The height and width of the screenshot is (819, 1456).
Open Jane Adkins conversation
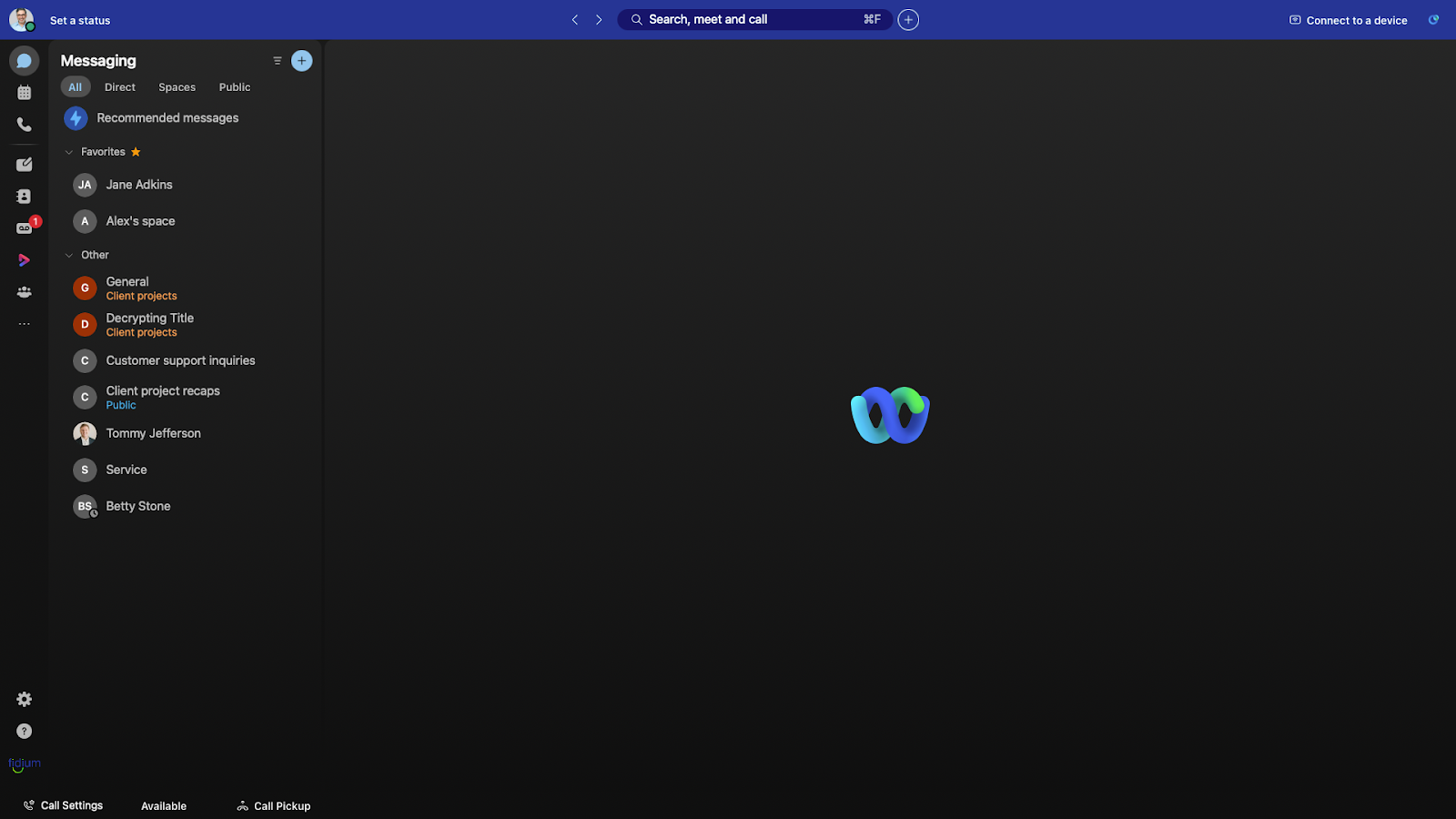pos(187,185)
